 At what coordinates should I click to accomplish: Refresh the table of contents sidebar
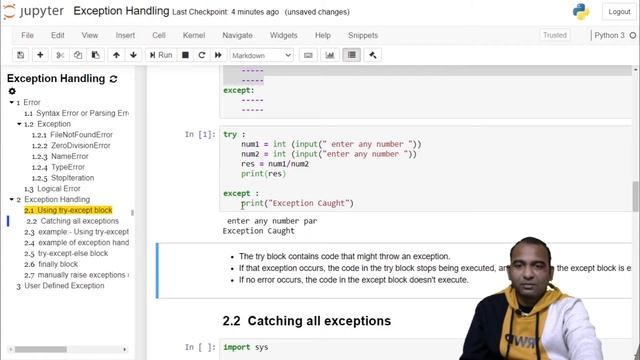pyautogui.click(x=113, y=79)
